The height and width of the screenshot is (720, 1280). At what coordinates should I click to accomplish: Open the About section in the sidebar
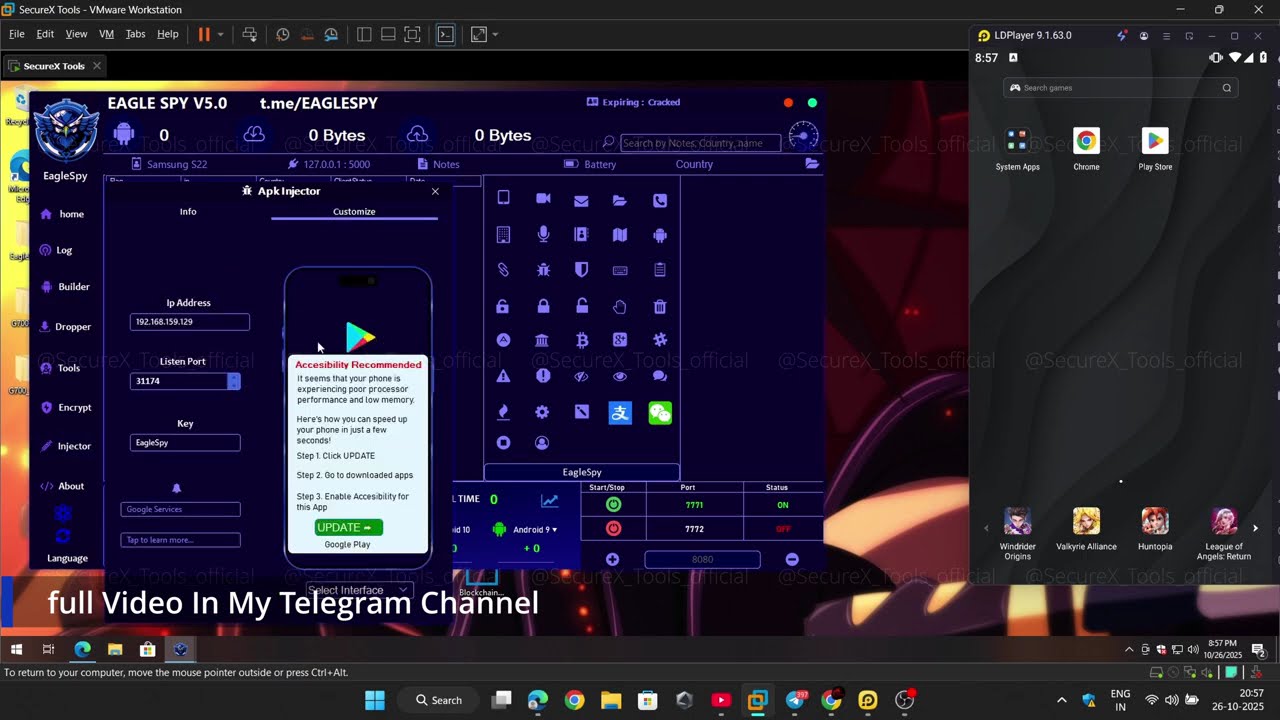coord(62,486)
